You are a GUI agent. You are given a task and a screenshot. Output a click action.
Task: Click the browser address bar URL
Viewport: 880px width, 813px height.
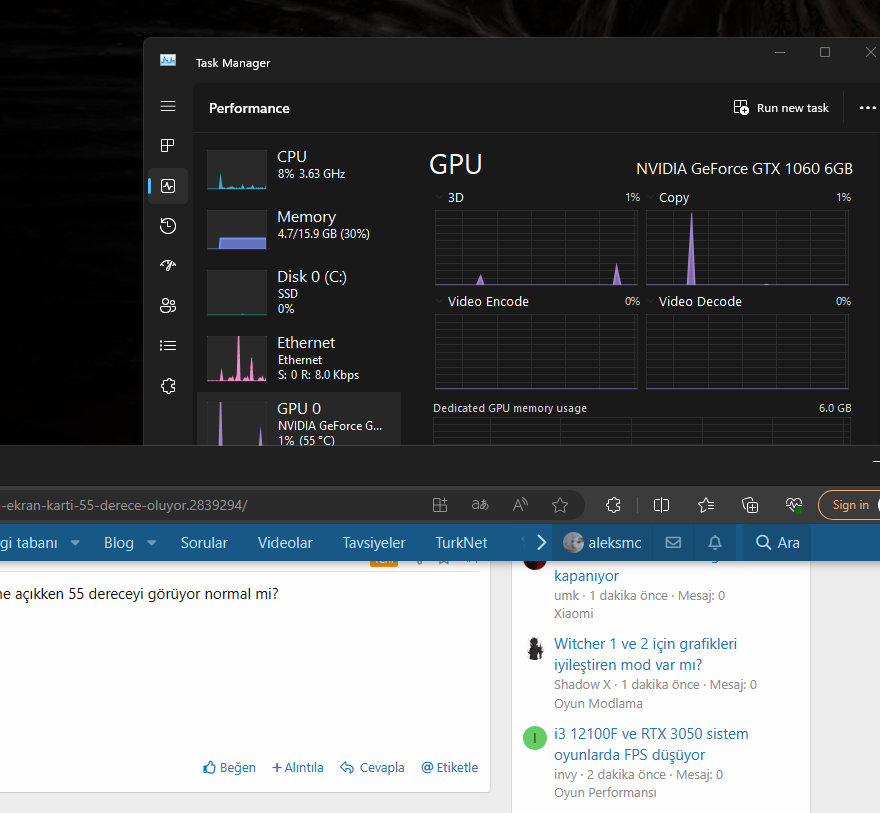point(124,505)
